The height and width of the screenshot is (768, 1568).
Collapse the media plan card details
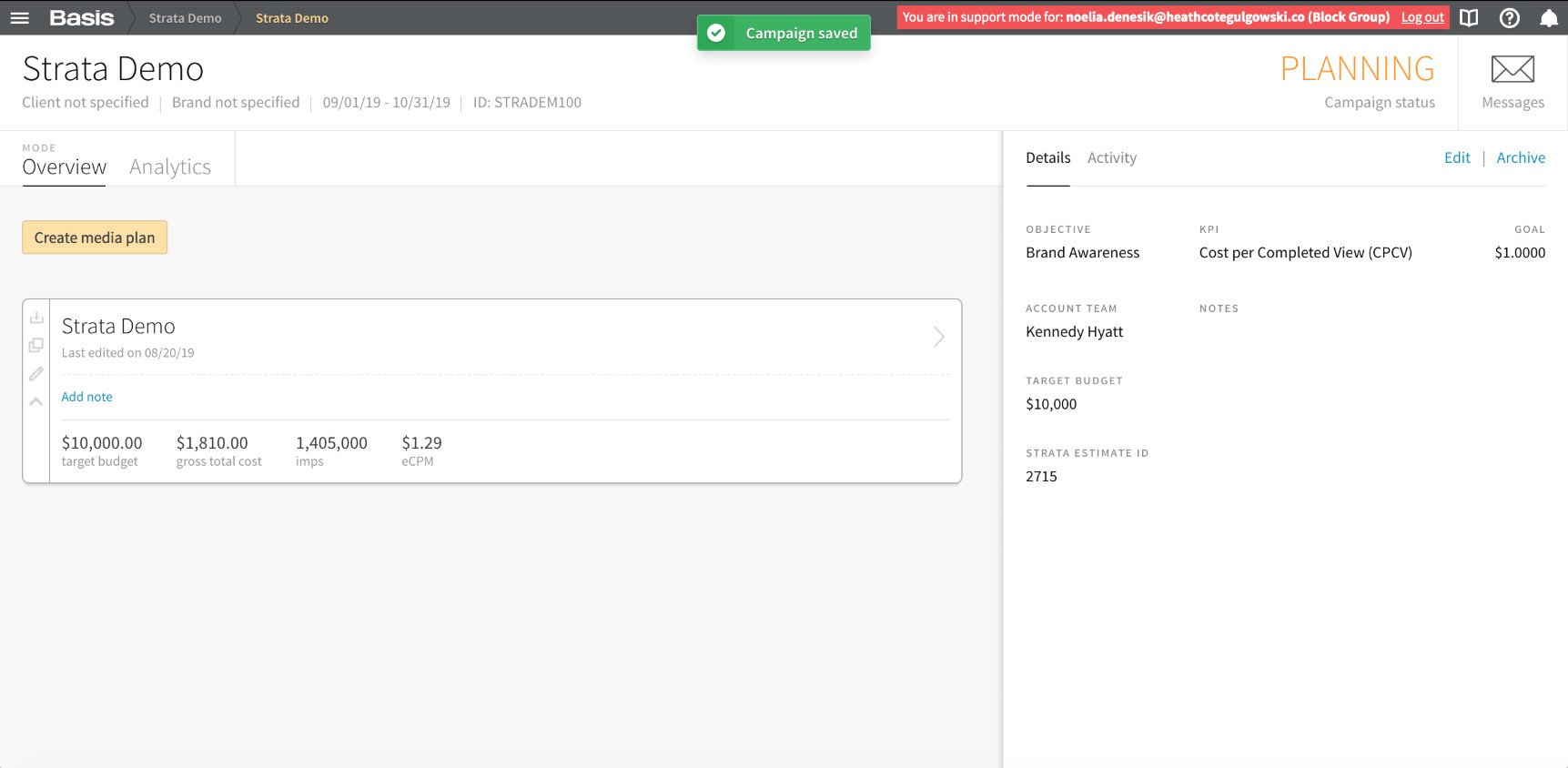click(36, 401)
